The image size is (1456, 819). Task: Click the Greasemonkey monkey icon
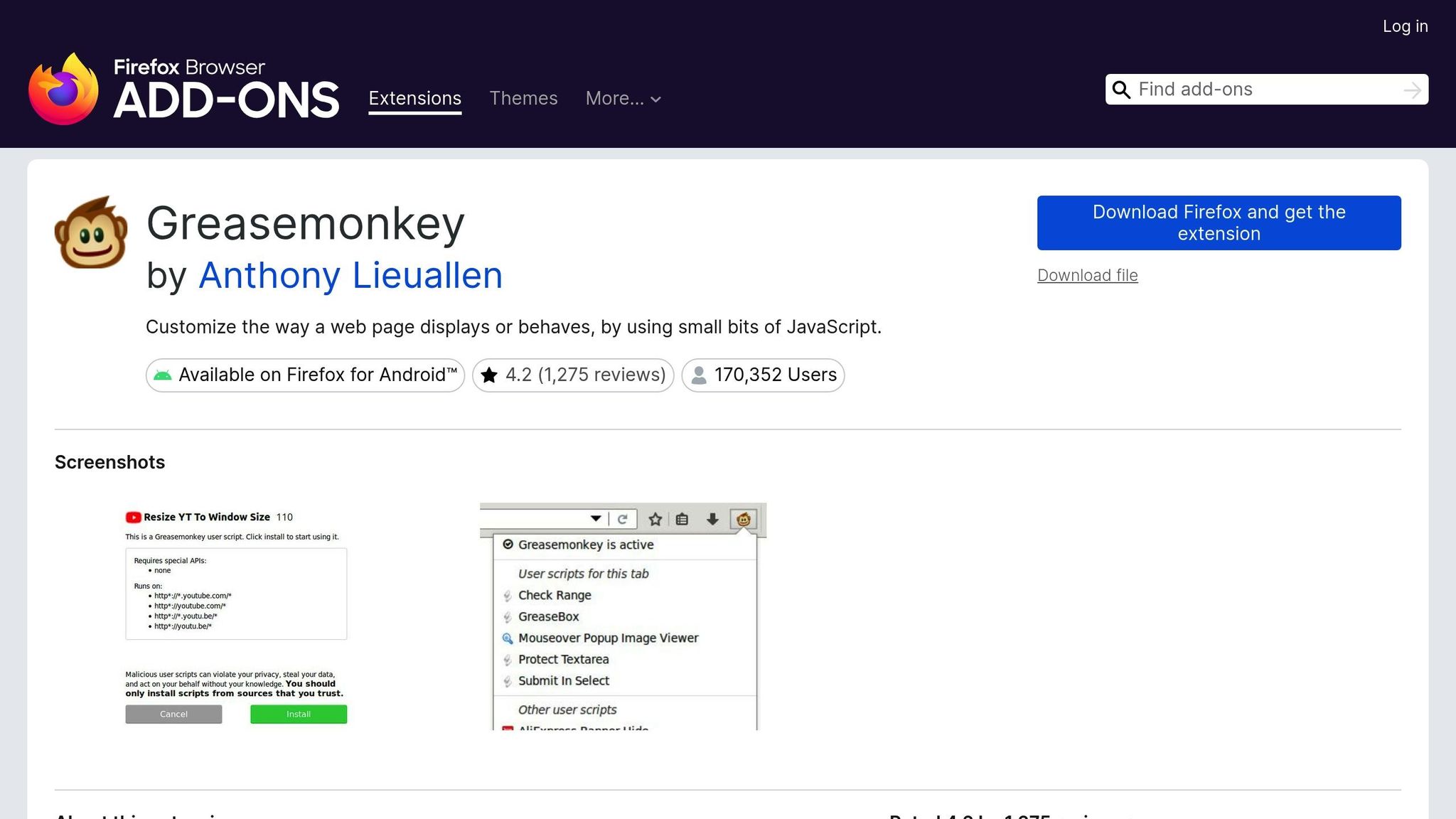91,233
